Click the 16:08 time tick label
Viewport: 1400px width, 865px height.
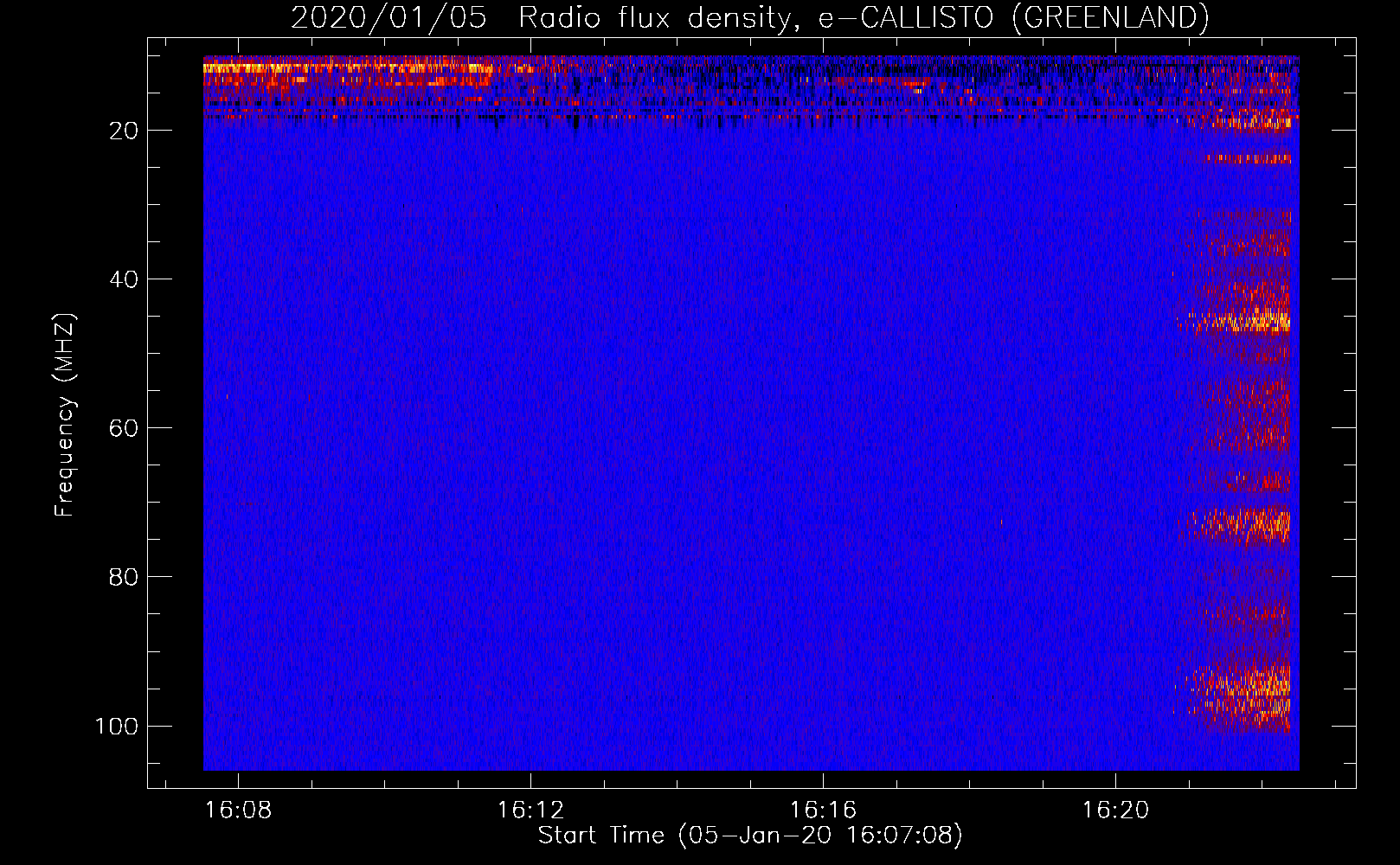click(x=239, y=810)
